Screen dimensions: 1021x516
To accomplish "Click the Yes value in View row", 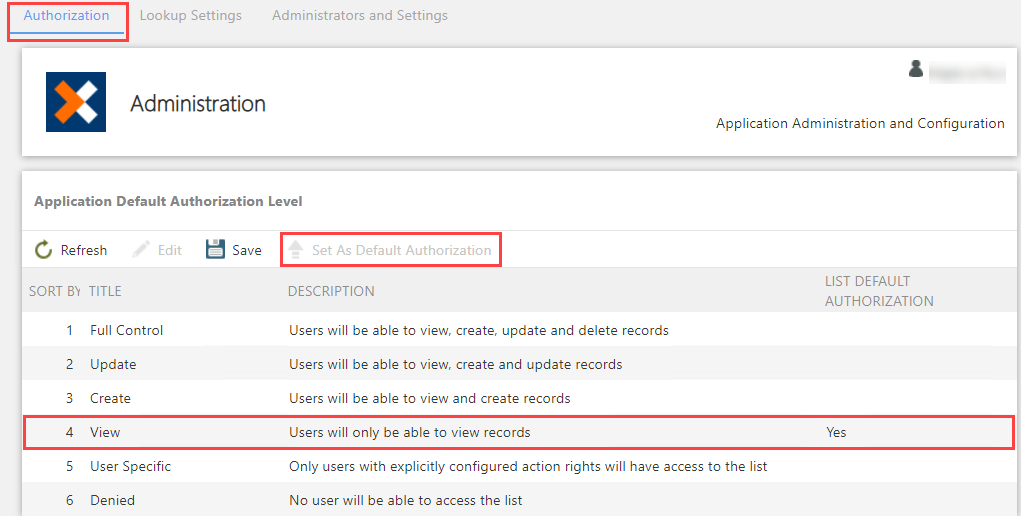I will click(836, 432).
